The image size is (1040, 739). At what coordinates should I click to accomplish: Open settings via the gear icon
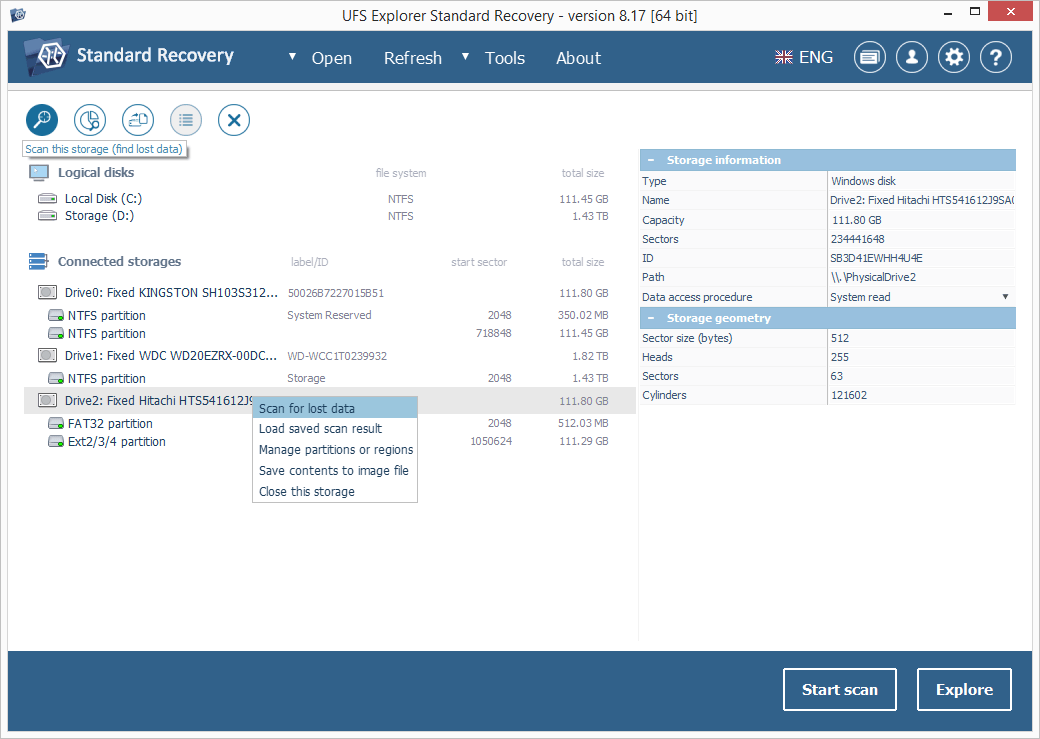tap(954, 58)
